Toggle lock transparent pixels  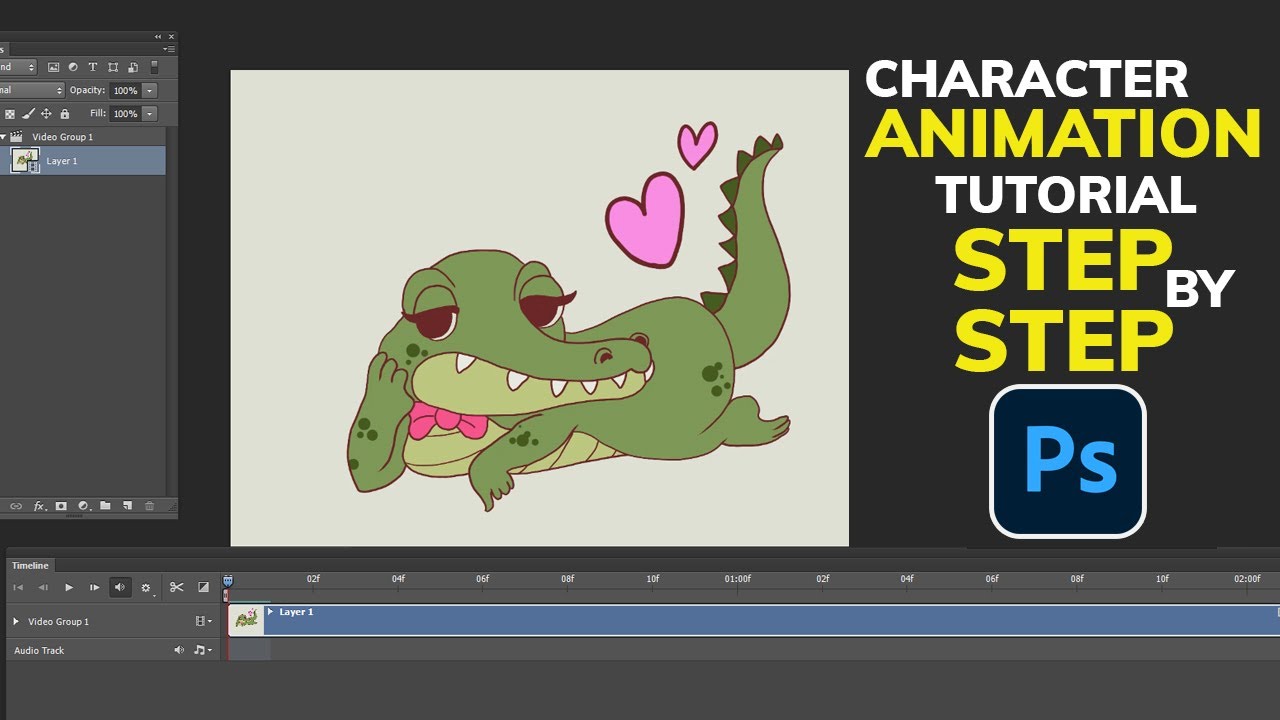pos(11,114)
